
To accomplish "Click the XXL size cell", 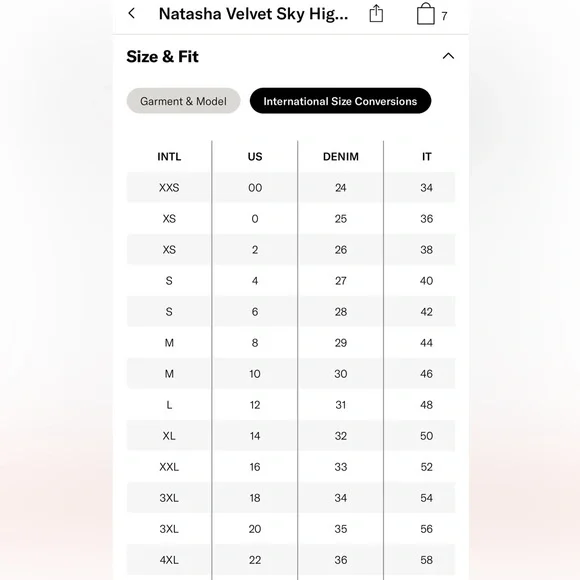I will coord(169,467).
